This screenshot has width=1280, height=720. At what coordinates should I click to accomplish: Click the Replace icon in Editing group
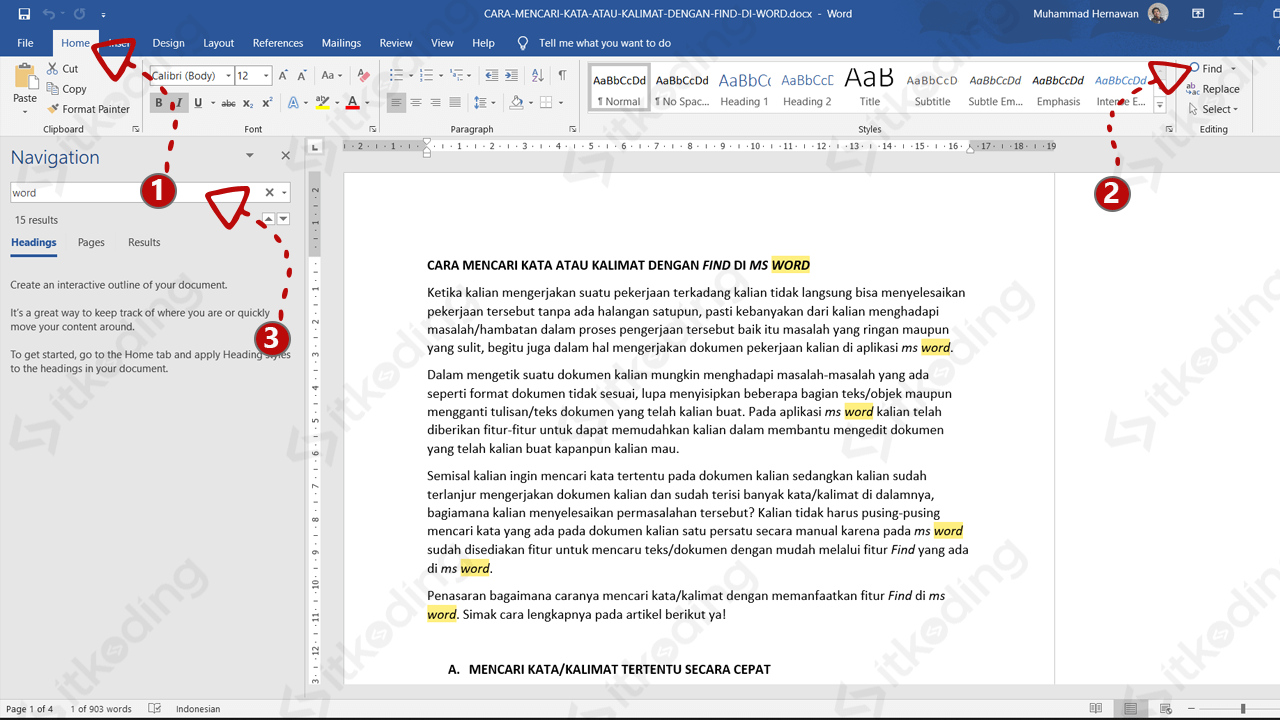(1213, 89)
